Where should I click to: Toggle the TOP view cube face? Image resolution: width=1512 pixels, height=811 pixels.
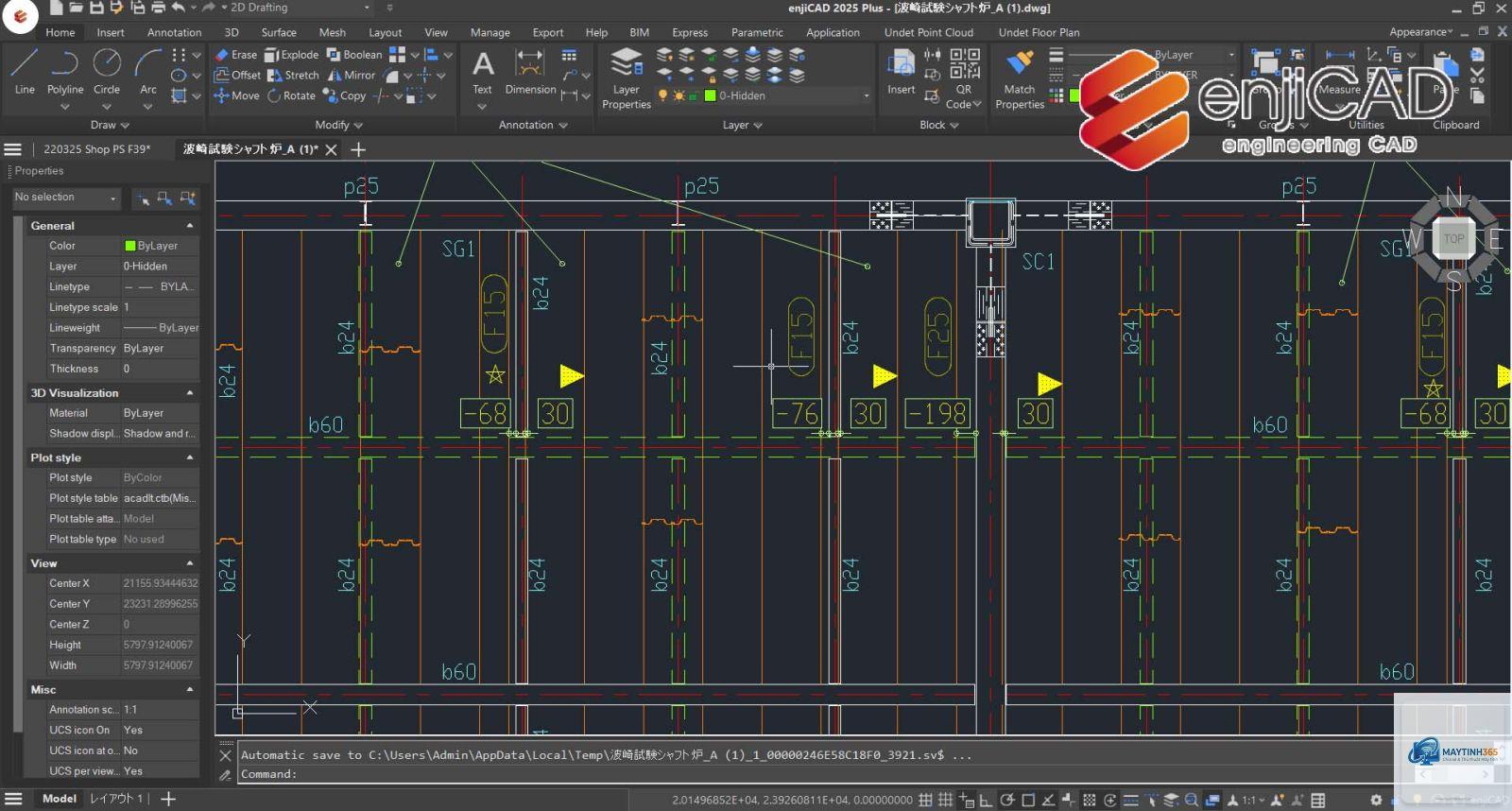click(1453, 239)
